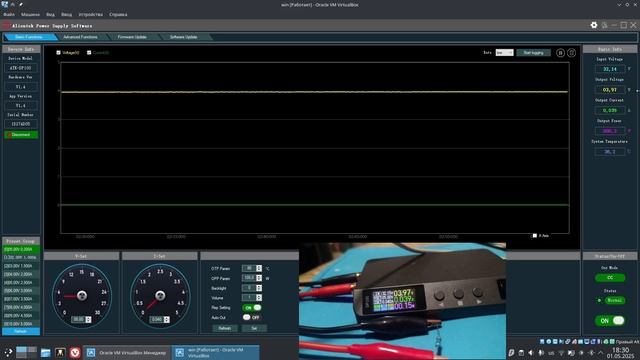The width and height of the screenshot is (640, 360).
Task: Click the V-Set value spinner arrows
Action: [88, 320]
